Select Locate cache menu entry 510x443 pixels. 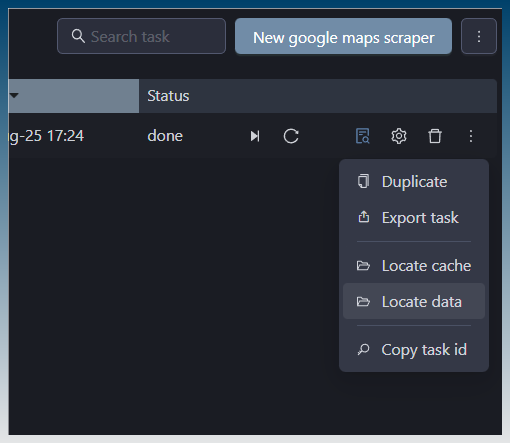click(x=414, y=266)
